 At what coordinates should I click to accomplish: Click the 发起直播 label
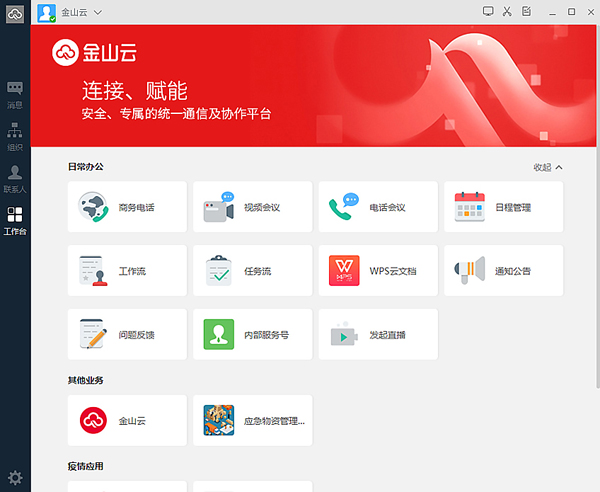387,335
